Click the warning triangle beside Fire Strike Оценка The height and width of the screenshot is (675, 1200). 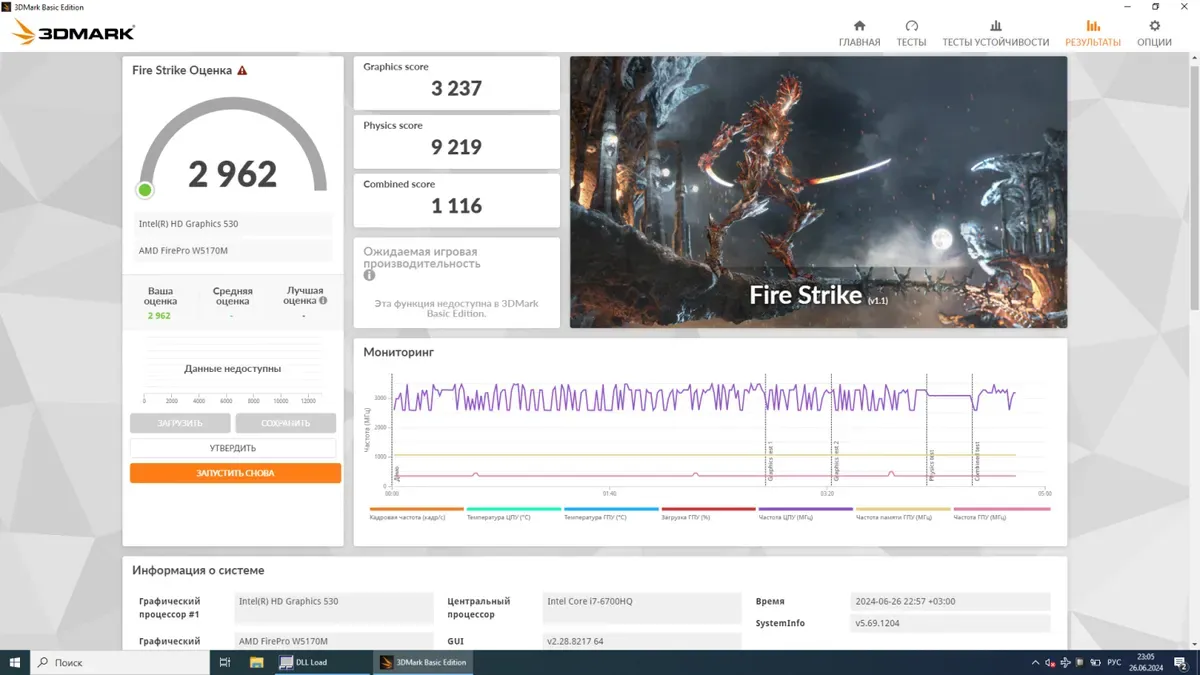click(242, 71)
